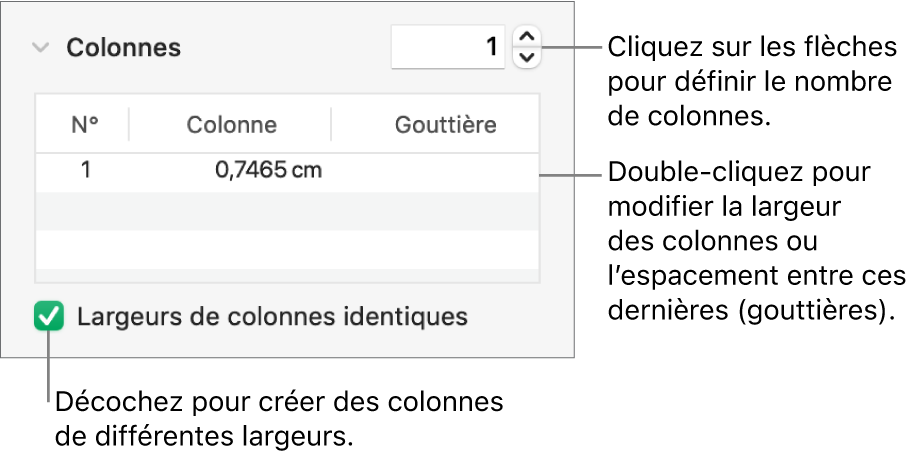Click the column count number field
923x463 pixels.
click(448, 47)
